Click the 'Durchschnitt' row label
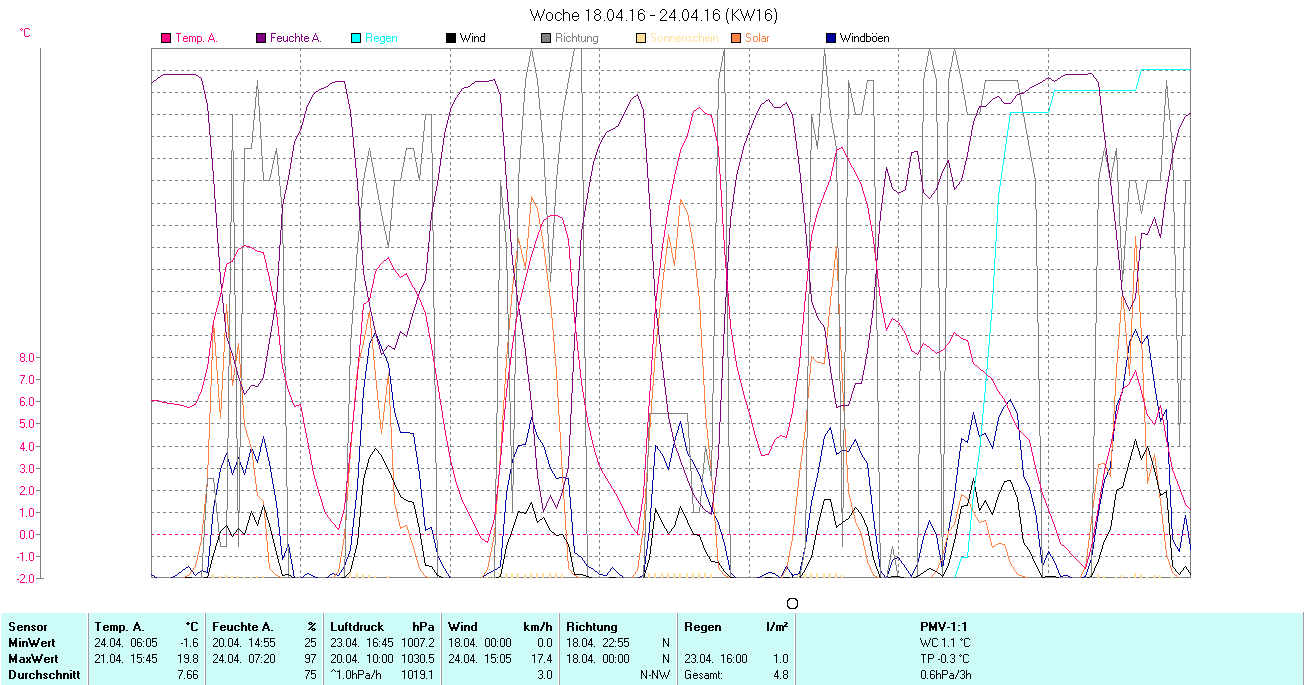The image size is (1304, 685). pos(44,675)
